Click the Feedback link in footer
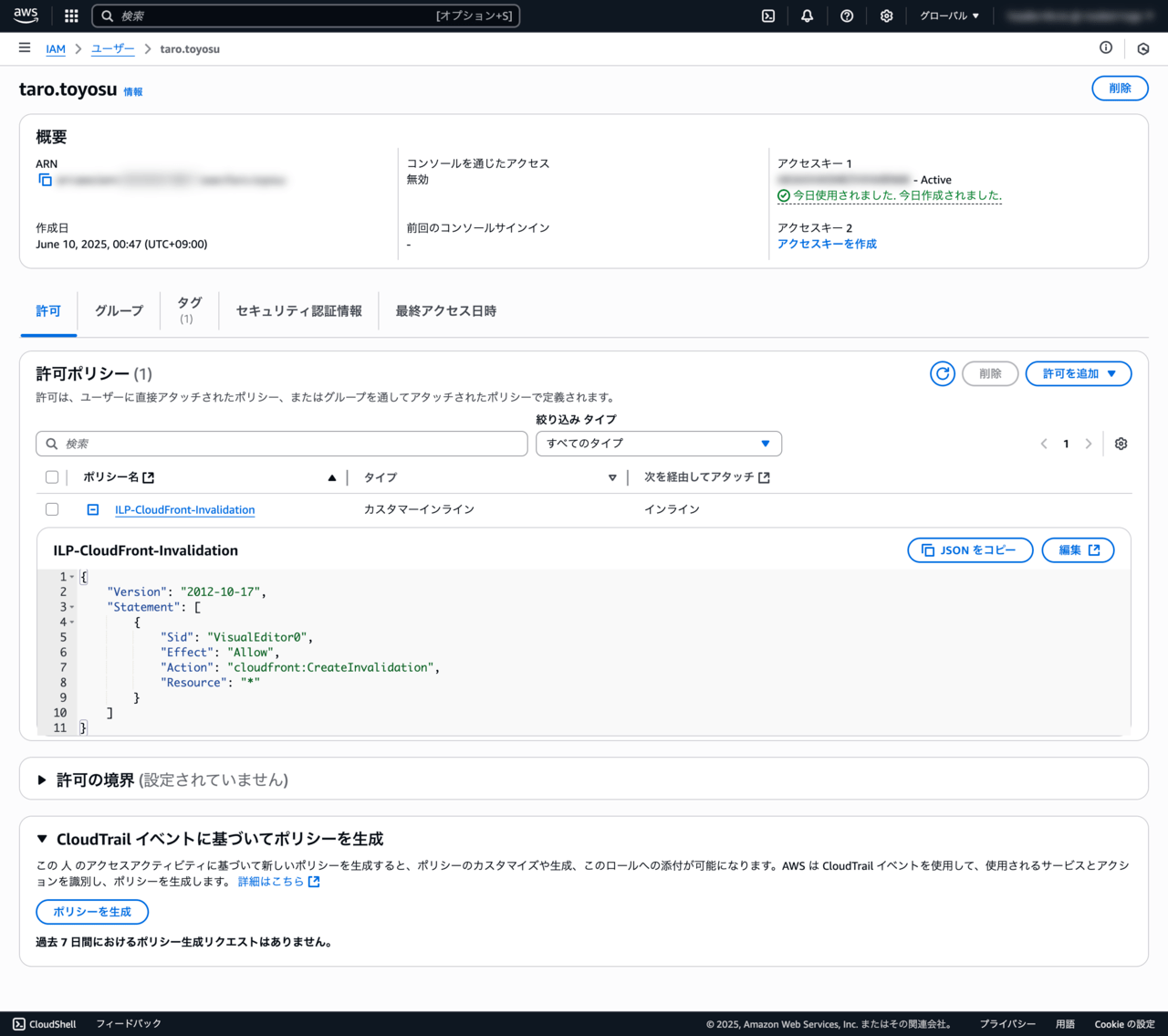The height and width of the screenshot is (1036, 1168). click(x=129, y=1024)
